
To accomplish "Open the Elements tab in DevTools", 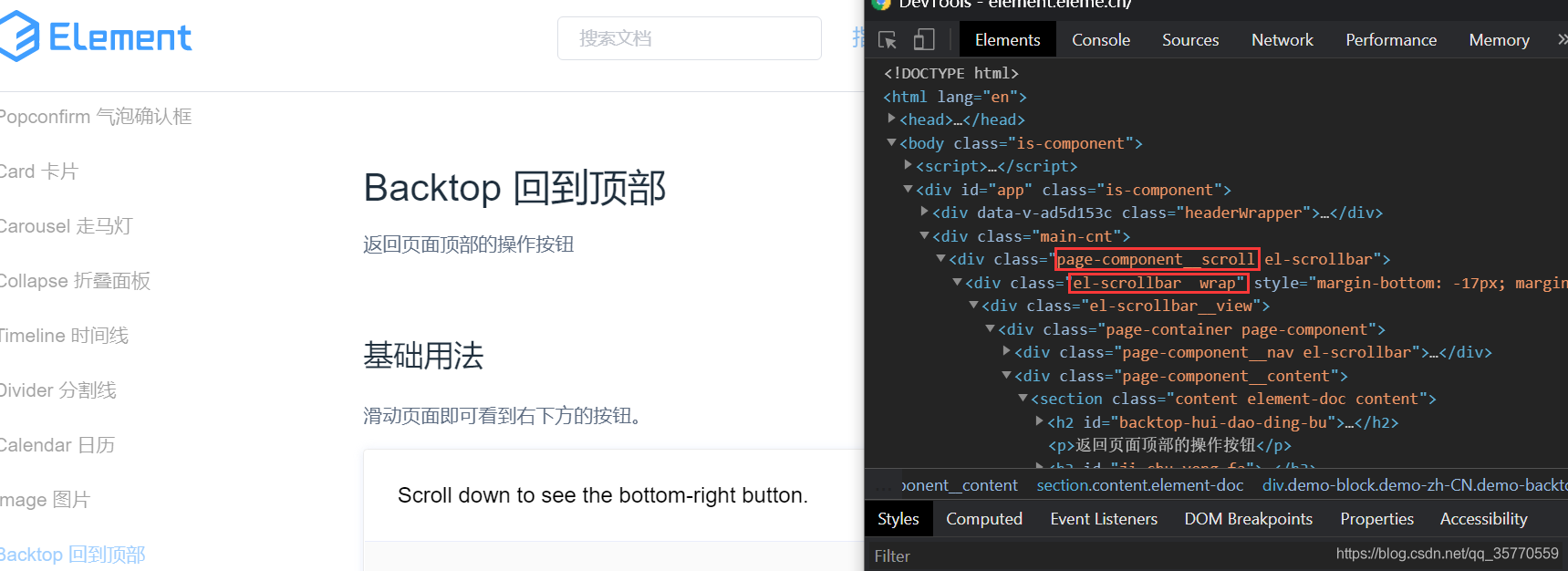I will [x=1007, y=40].
